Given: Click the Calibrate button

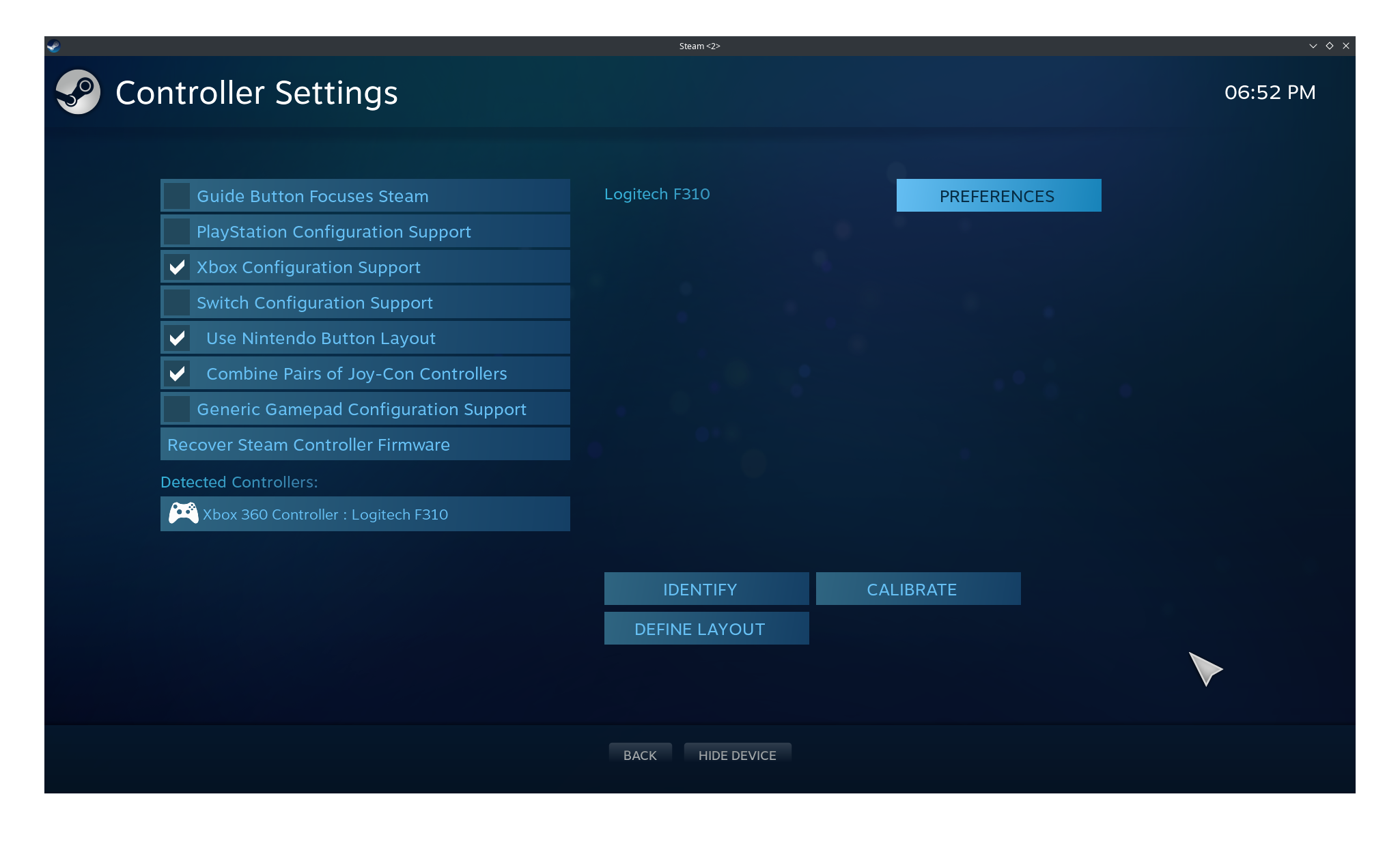Looking at the screenshot, I should tap(918, 589).
